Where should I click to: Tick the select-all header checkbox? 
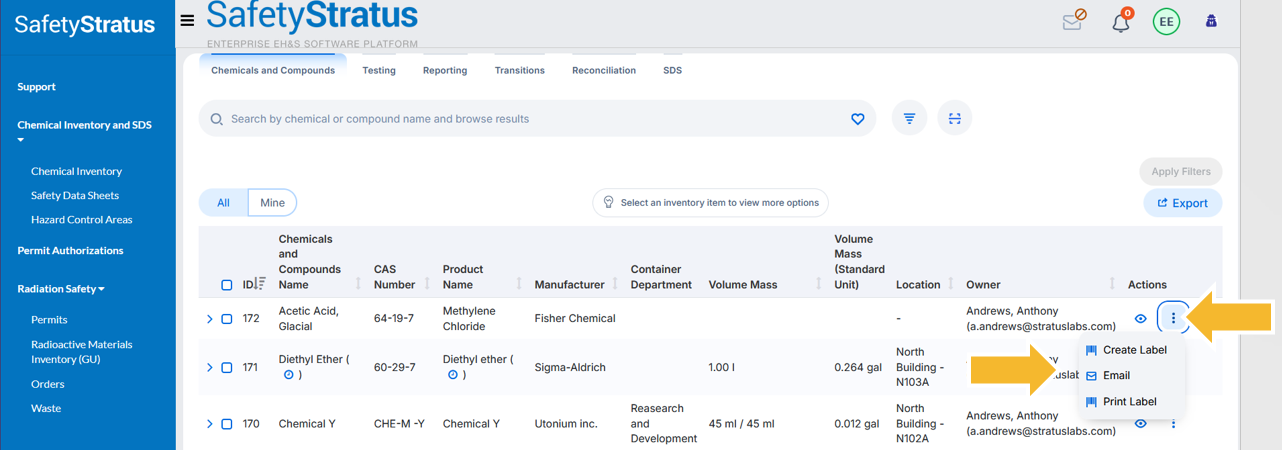227,285
